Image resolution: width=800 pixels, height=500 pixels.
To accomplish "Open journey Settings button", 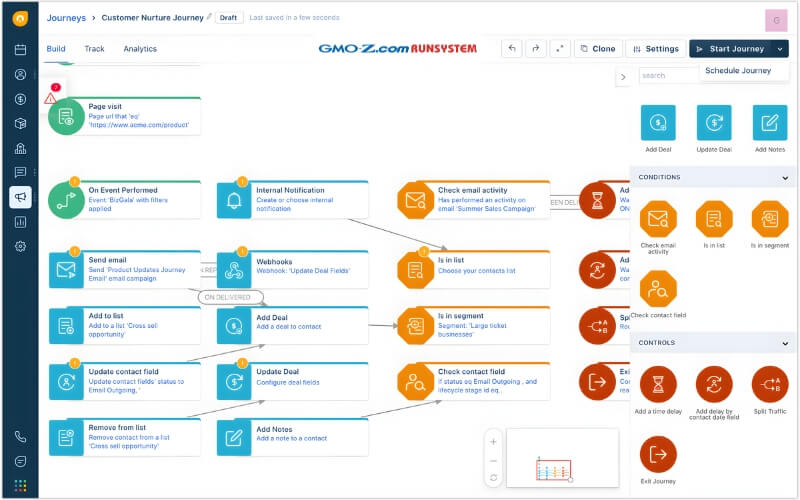I will 656,49.
